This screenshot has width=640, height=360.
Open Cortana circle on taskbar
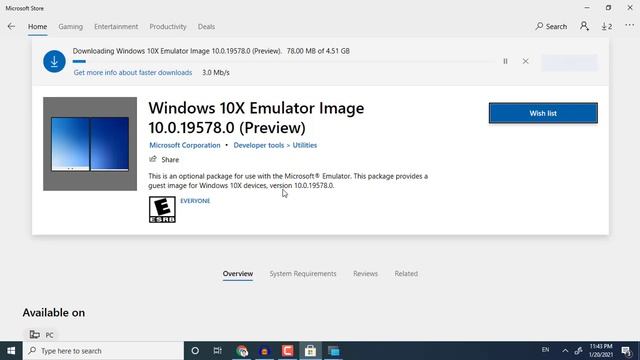[x=195, y=351]
